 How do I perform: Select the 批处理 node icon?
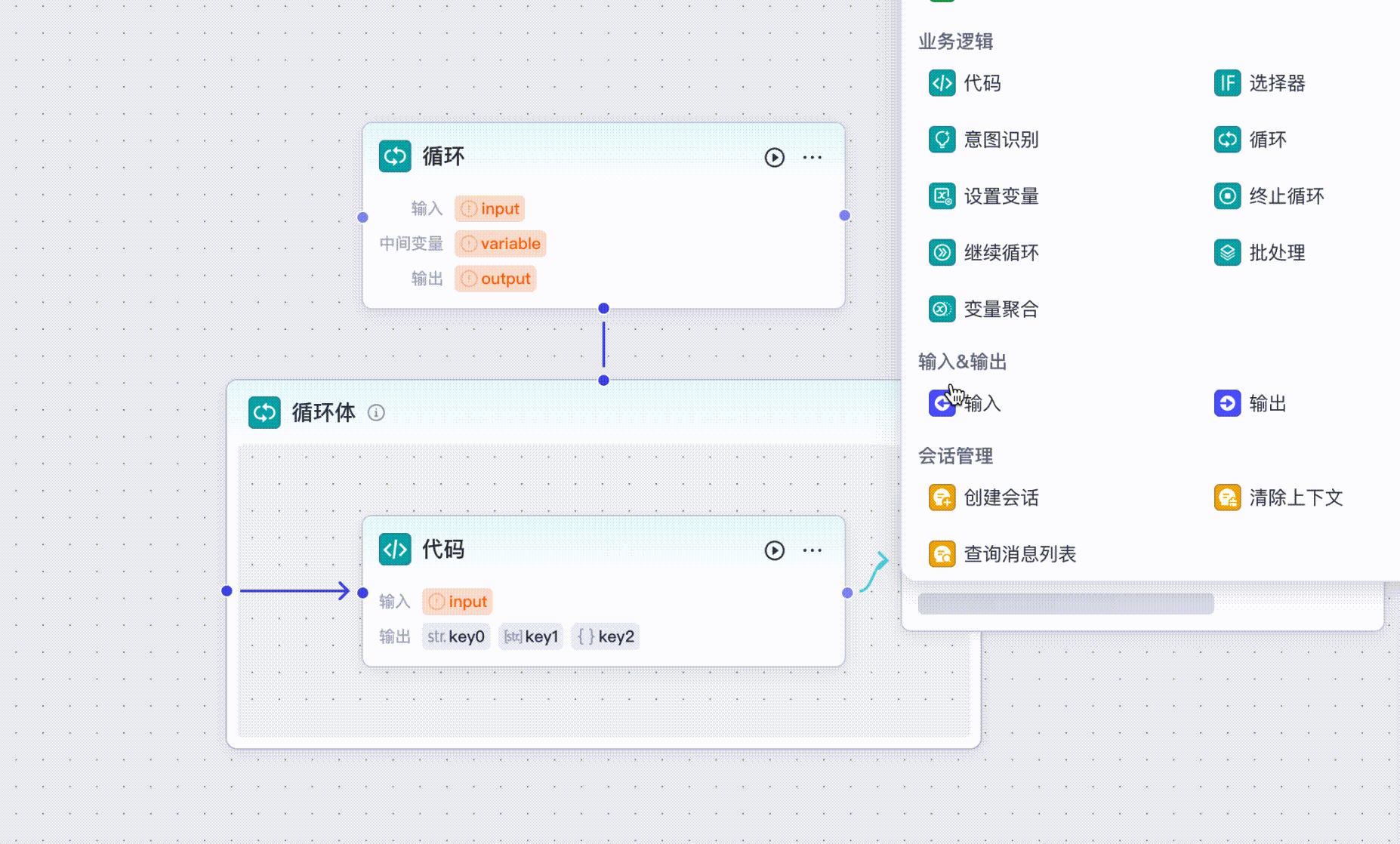(1226, 253)
